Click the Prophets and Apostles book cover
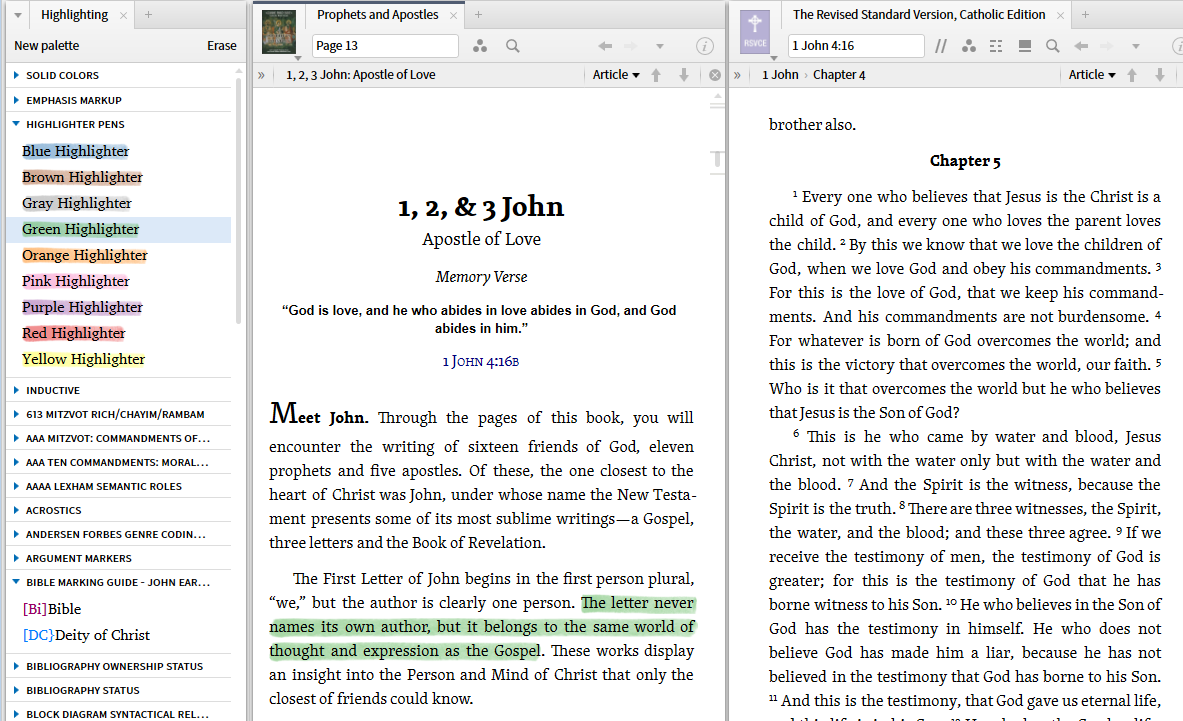This screenshot has width=1183, height=721. pos(278,32)
